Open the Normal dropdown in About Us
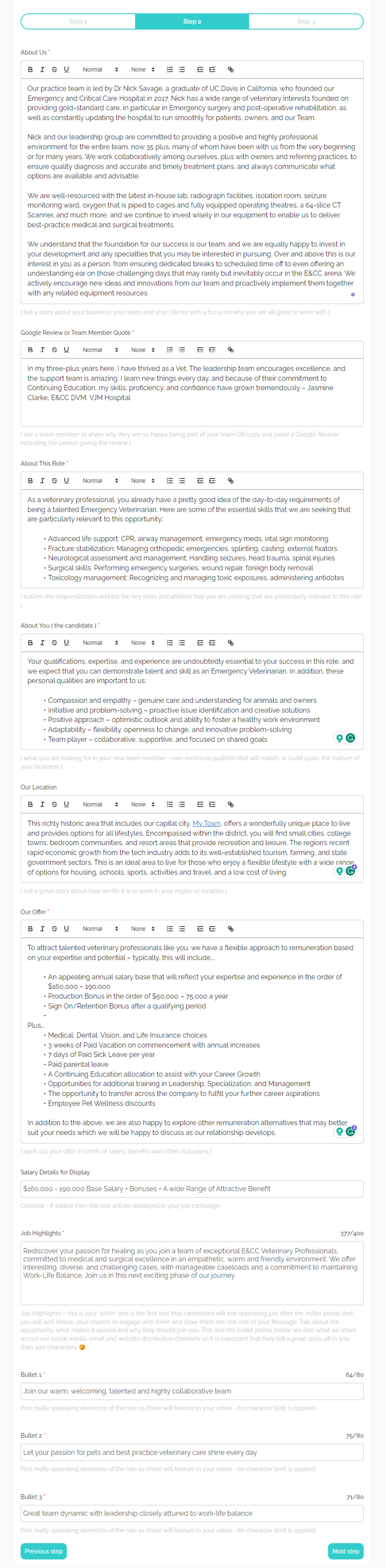This screenshot has width=386, height=1568. (100, 69)
